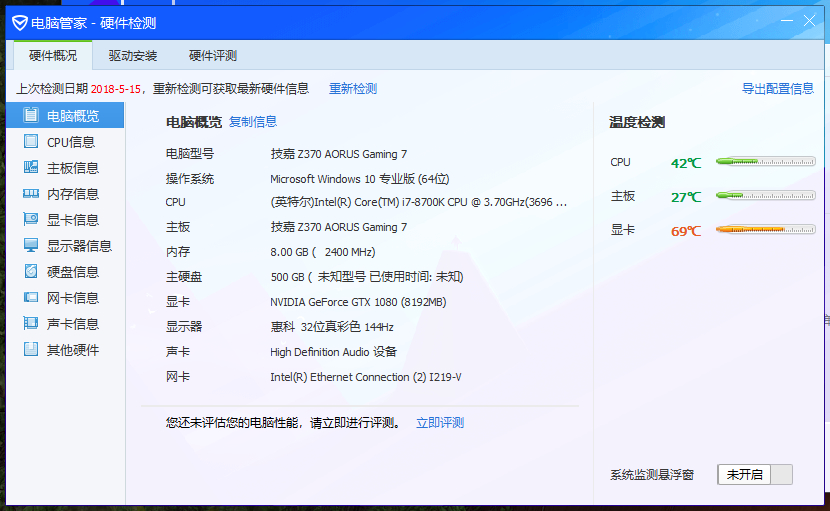Click the 导出配置信息 link
Image resolution: width=830 pixels, height=511 pixels.
point(778,88)
